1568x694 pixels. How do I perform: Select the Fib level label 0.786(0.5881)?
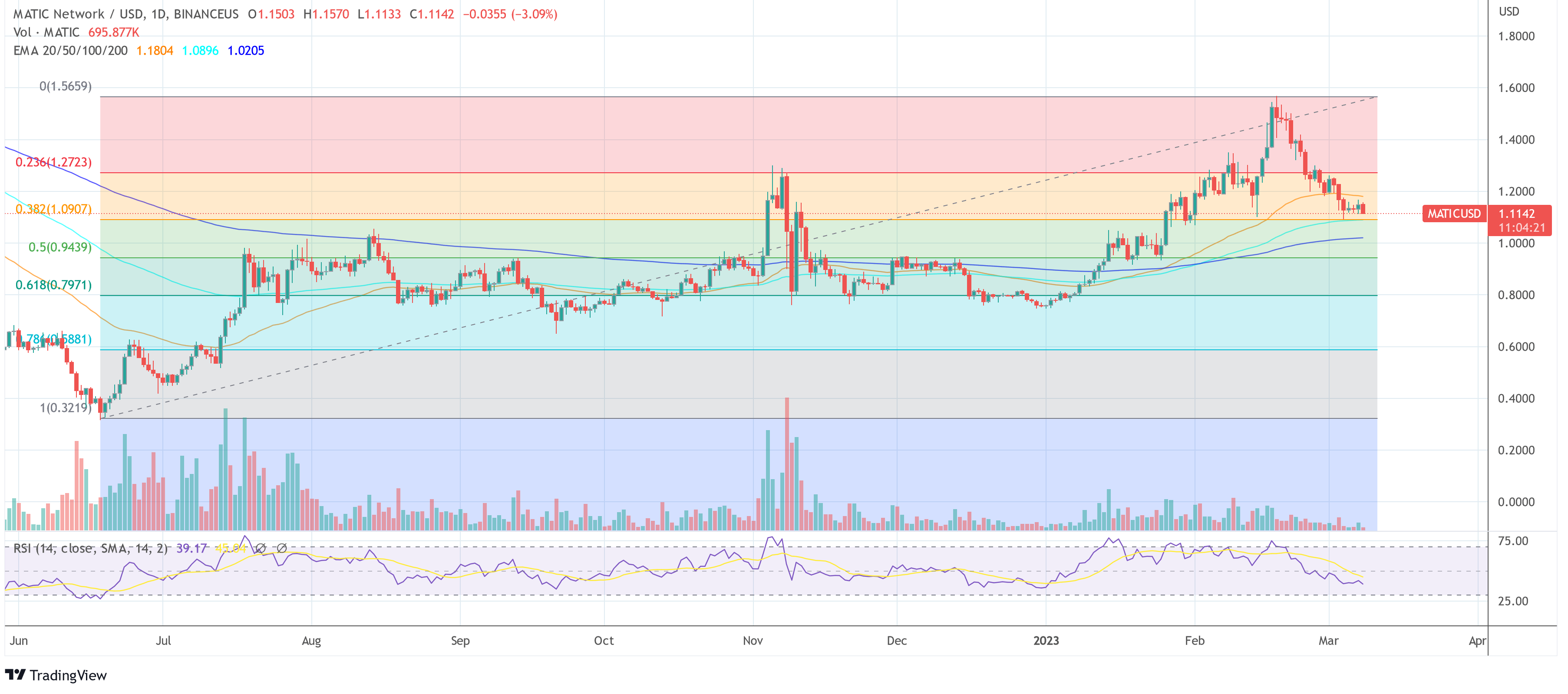[x=53, y=339]
